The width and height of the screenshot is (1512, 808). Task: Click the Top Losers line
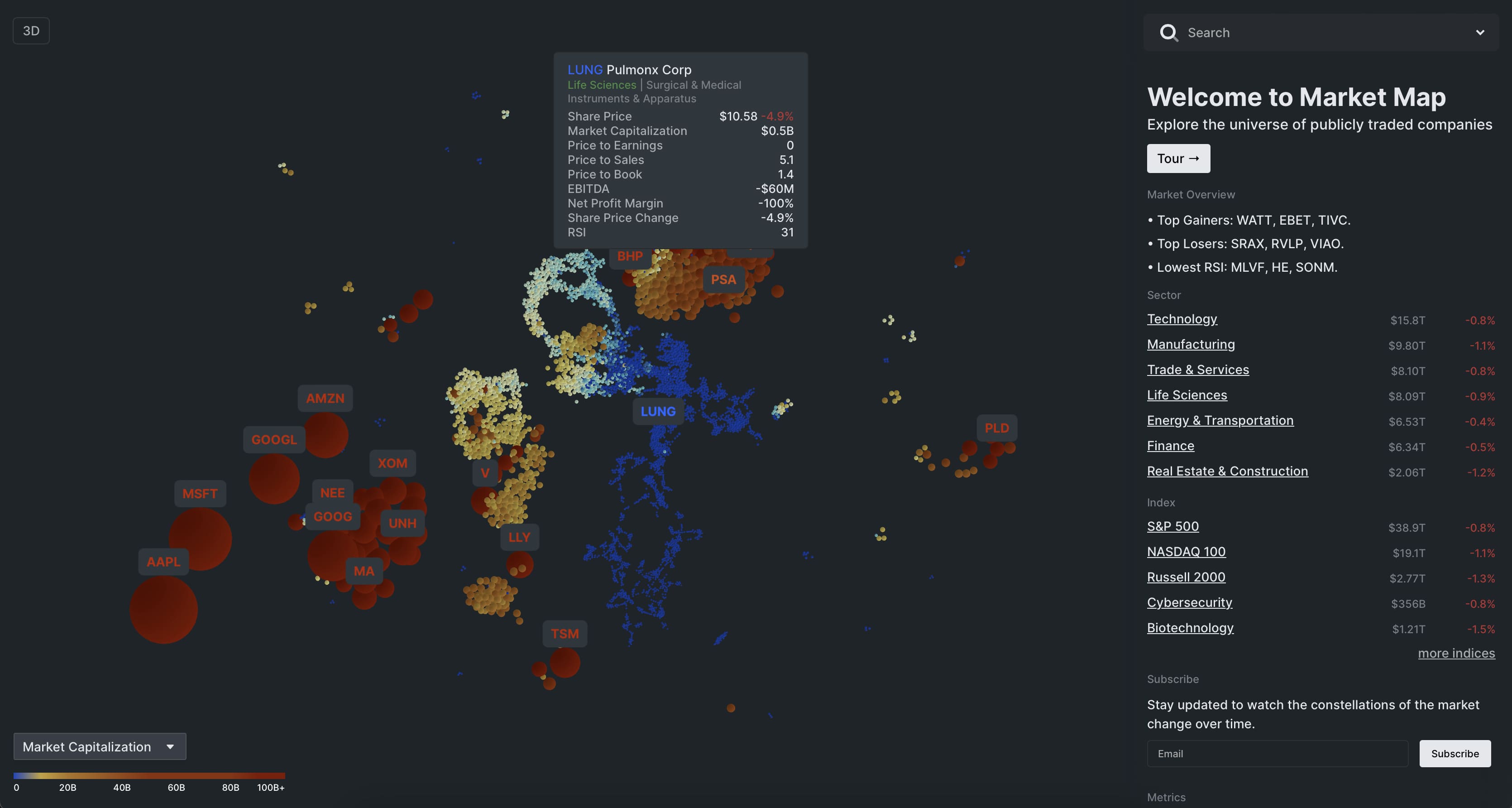(1245, 244)
